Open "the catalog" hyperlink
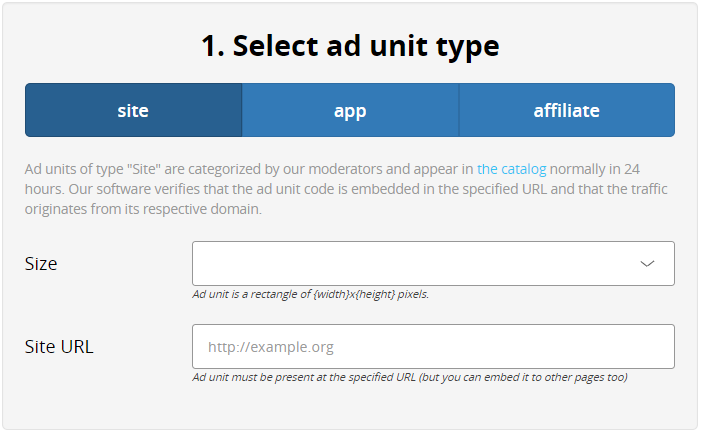 click(511, 169)
